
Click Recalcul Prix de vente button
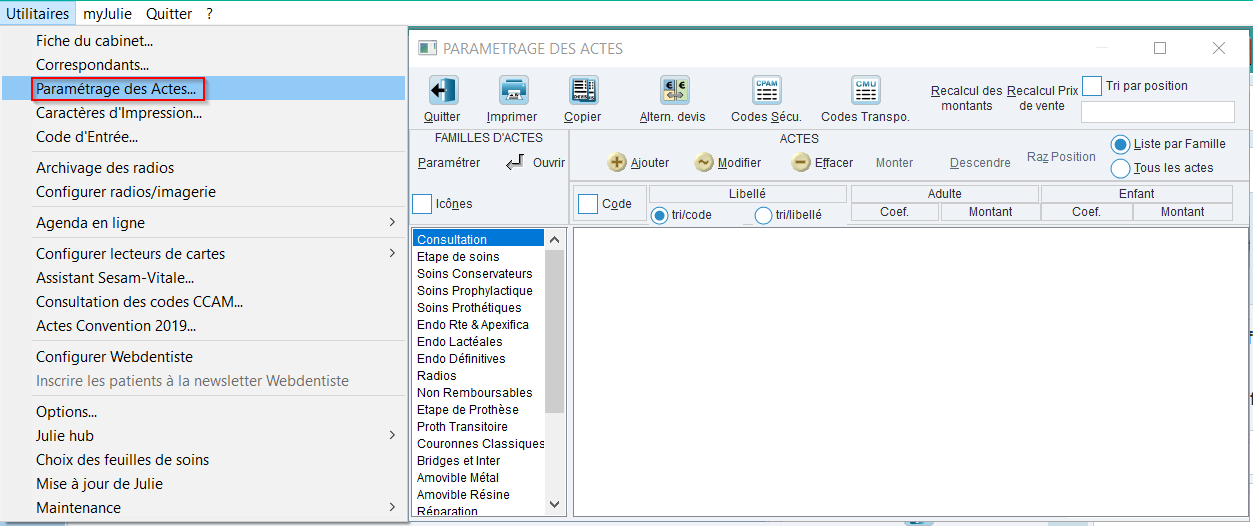(x=1040, y=98)
